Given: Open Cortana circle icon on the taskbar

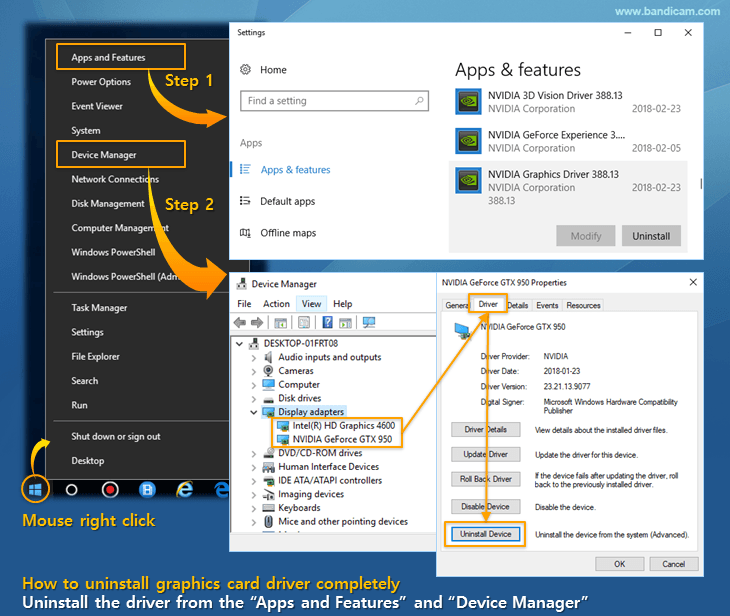Looking at the screenshot, I should tap(72, 490).
